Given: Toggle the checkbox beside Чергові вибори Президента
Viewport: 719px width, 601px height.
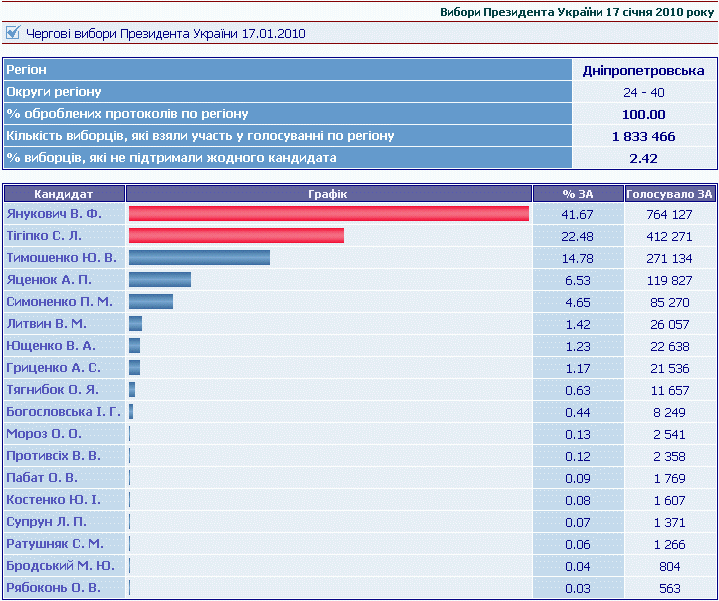Looking at the screenshot, I should (12, 33).
